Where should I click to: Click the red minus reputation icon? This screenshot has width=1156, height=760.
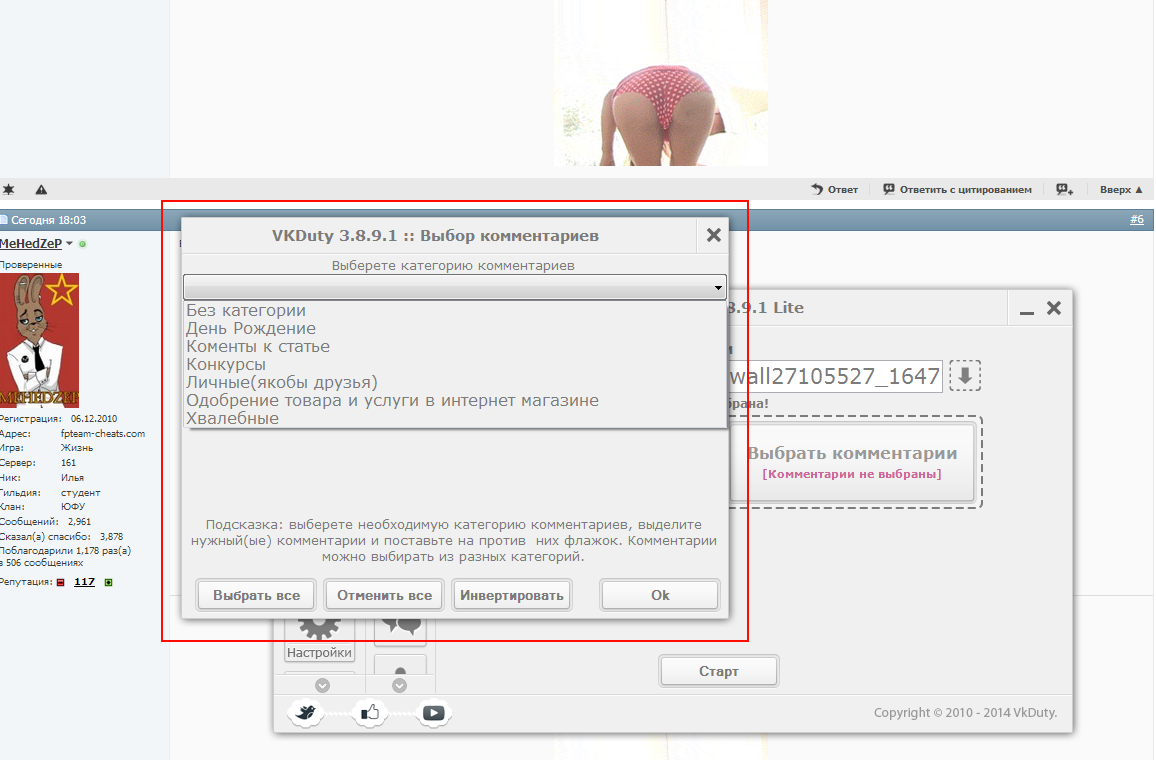[x=60, y=582]
